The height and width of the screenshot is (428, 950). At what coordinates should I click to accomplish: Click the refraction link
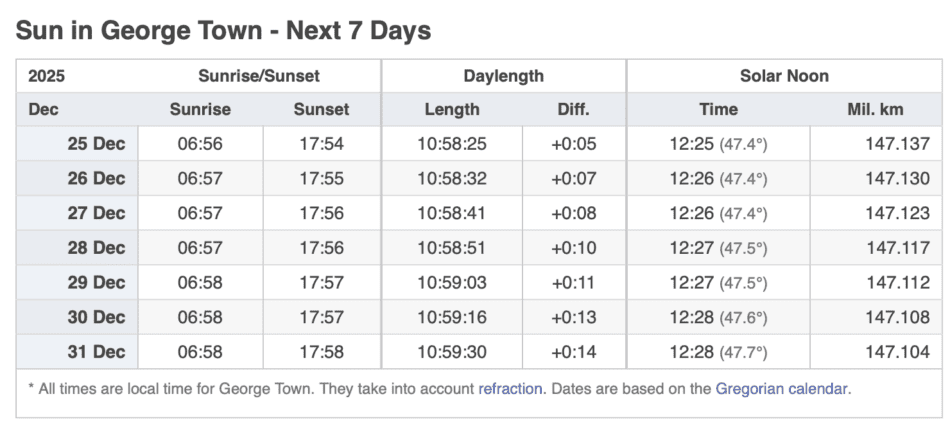point(510,388)
